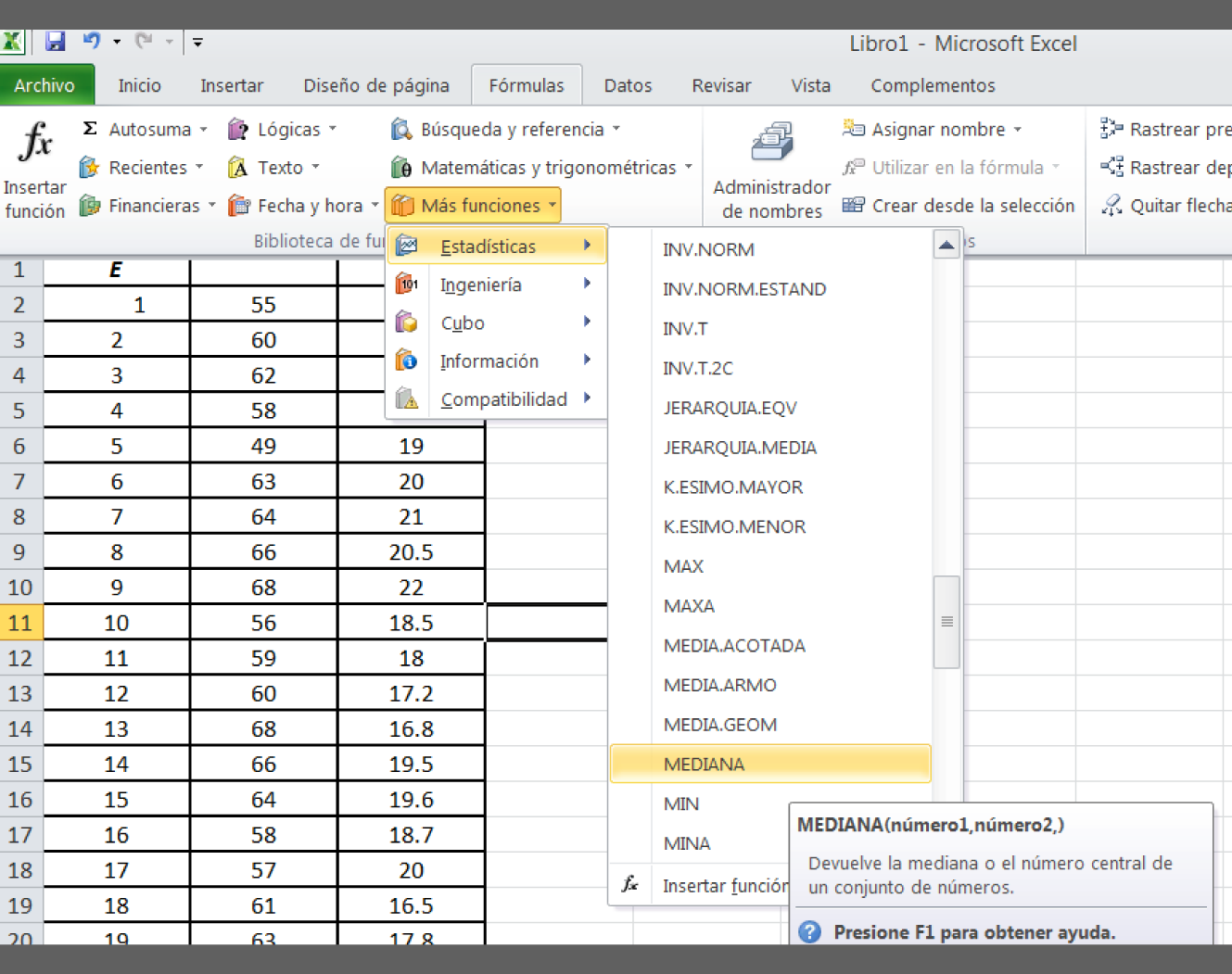Switch to the Diseño de página tab

(376, 85)
